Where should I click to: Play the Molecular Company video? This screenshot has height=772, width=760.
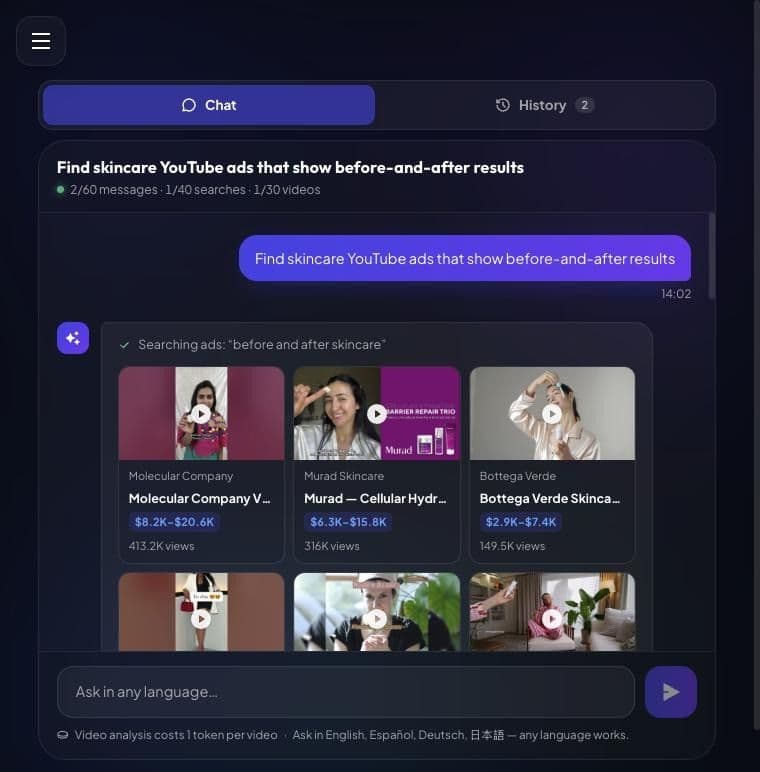[201, 414]
